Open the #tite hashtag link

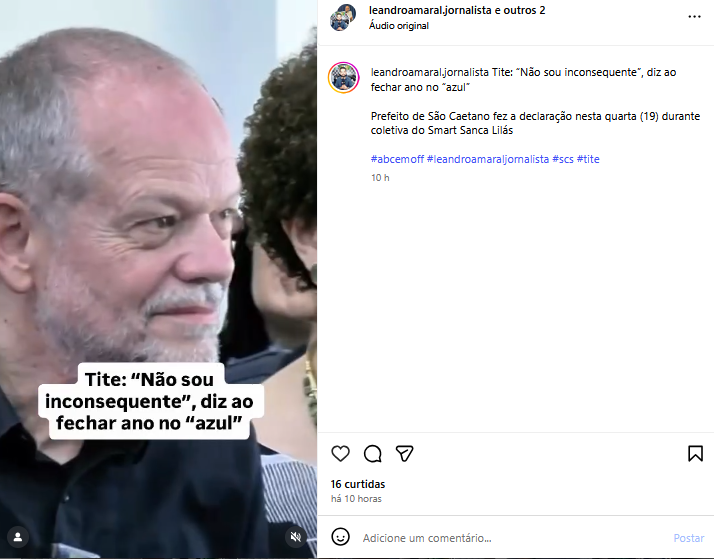pyautogui.click(x=588, y=159)
